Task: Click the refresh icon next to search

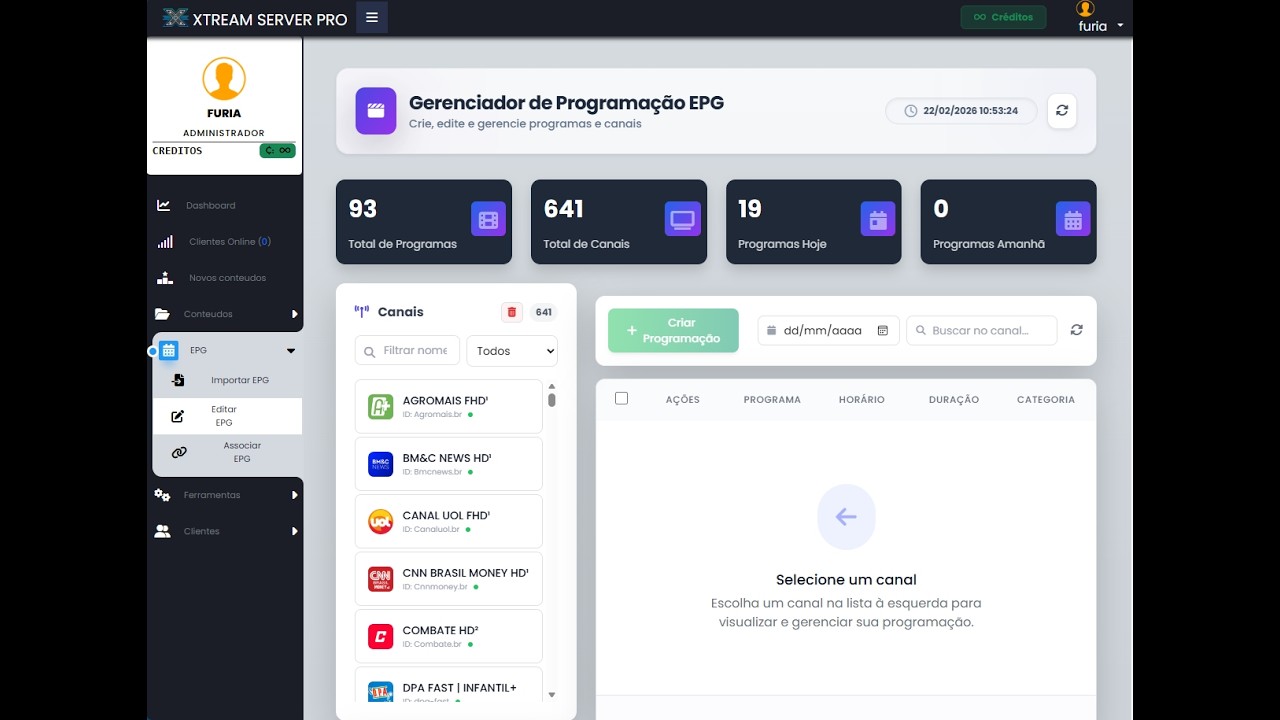Action: (1076, 330)
